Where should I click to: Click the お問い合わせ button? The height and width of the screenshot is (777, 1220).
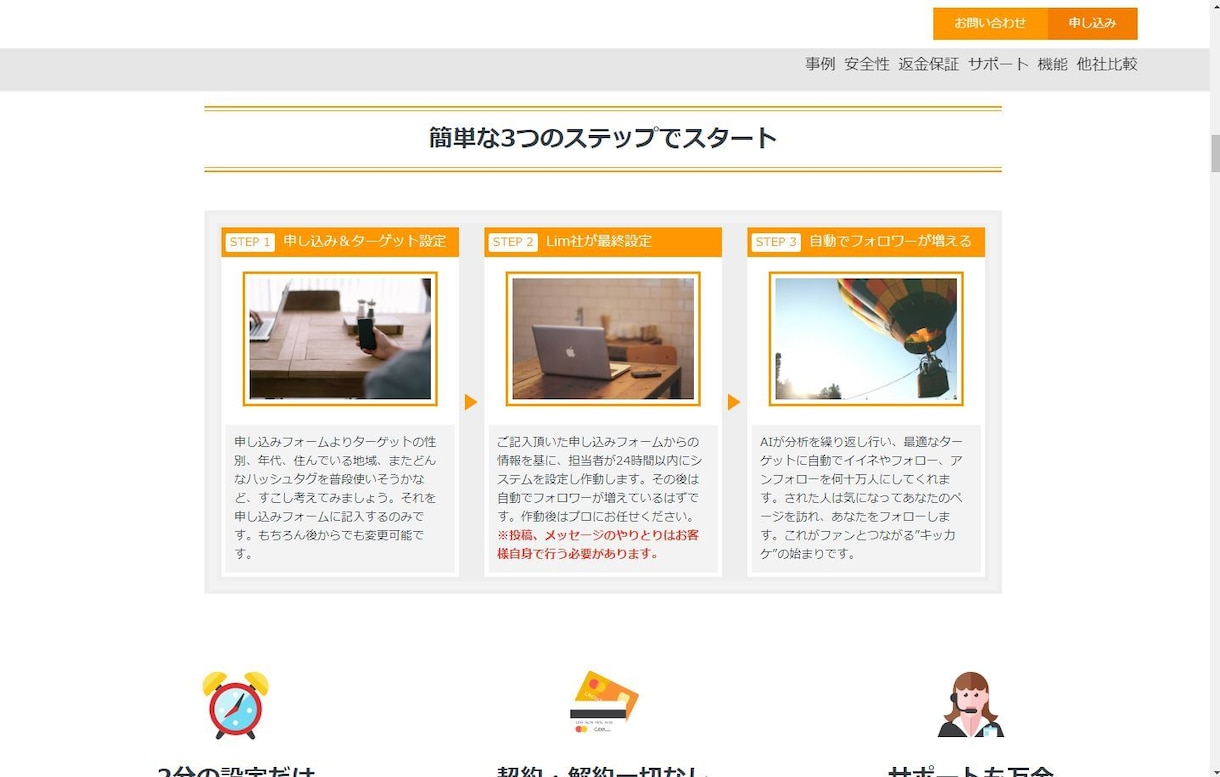pyautogui.click(x=990, y=23)
